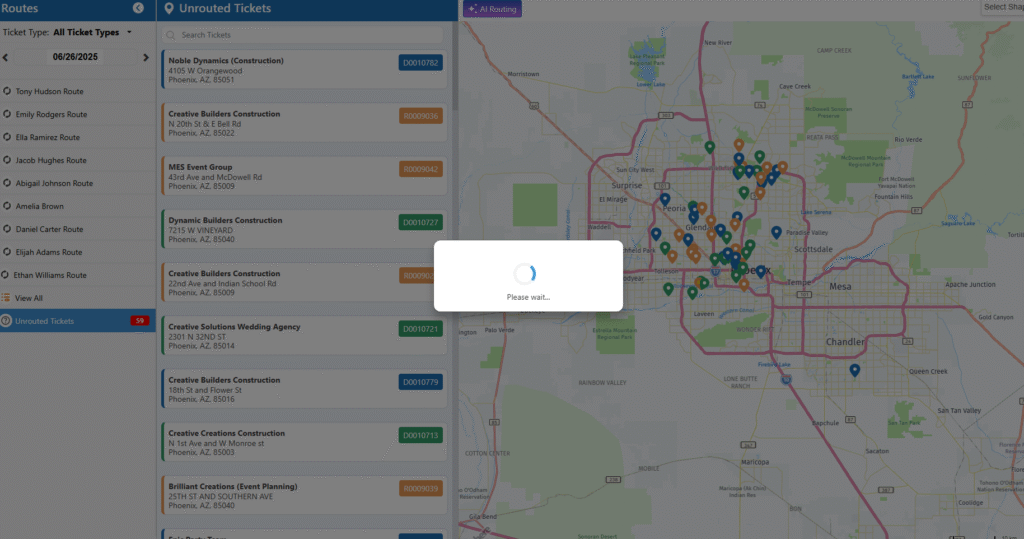Select the Brilliant Creations (Event Planning) ticket
Viewport: 1024px width, 539px height.
coord(304,495)
